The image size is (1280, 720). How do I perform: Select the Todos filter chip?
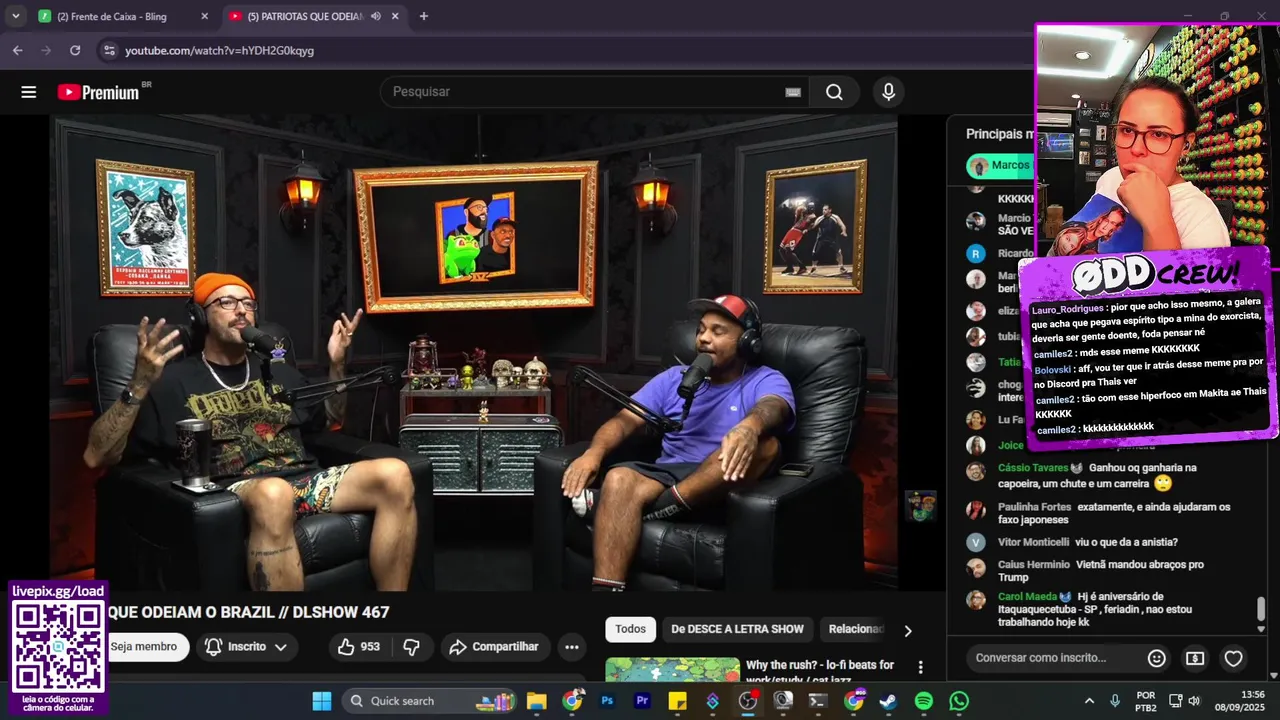point(630,629)
